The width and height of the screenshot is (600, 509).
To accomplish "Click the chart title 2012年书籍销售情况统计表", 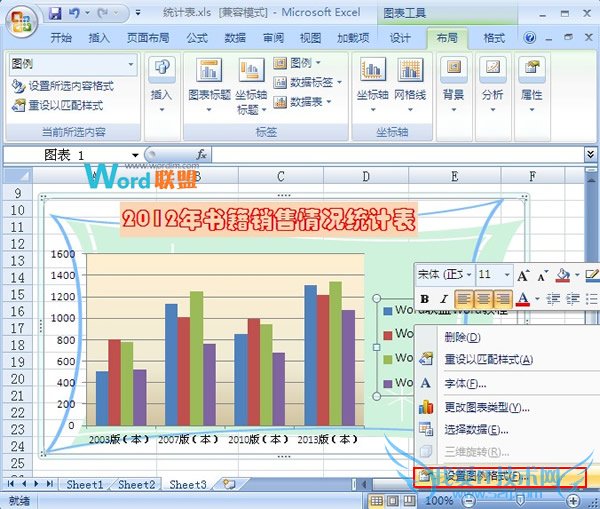I will point(269,220).
